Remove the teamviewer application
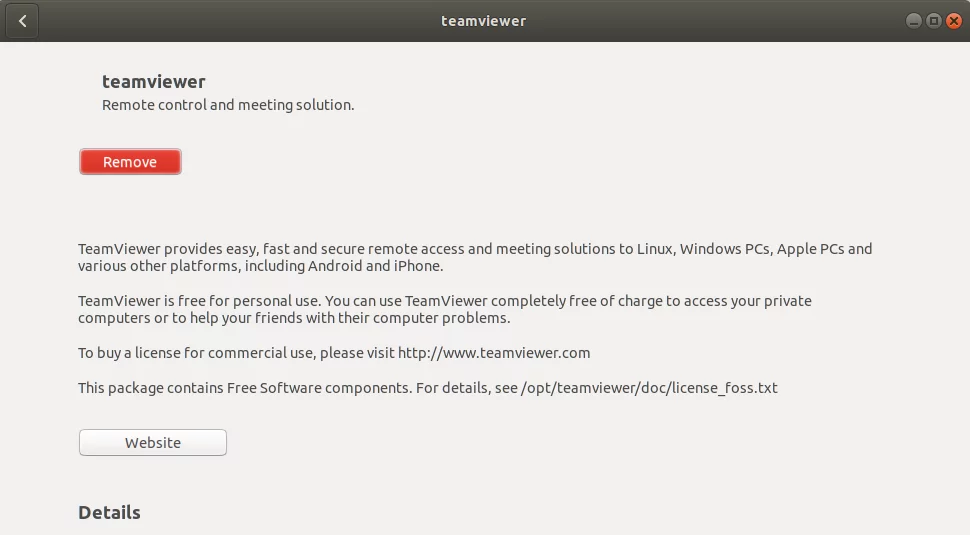 (x=130, y=162)
